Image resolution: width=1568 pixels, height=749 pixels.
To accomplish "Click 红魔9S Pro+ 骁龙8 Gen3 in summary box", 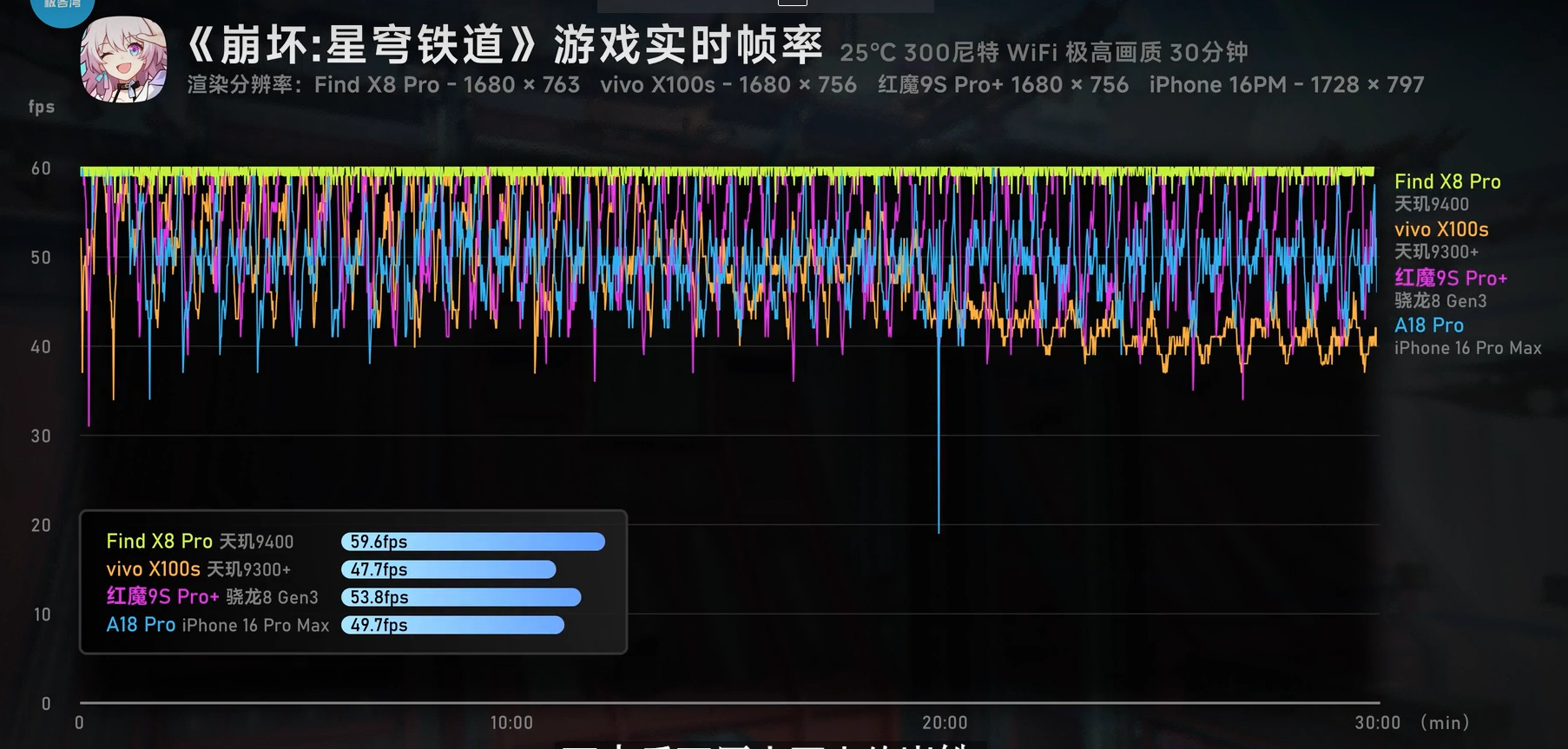I will (x=213, y=597).
